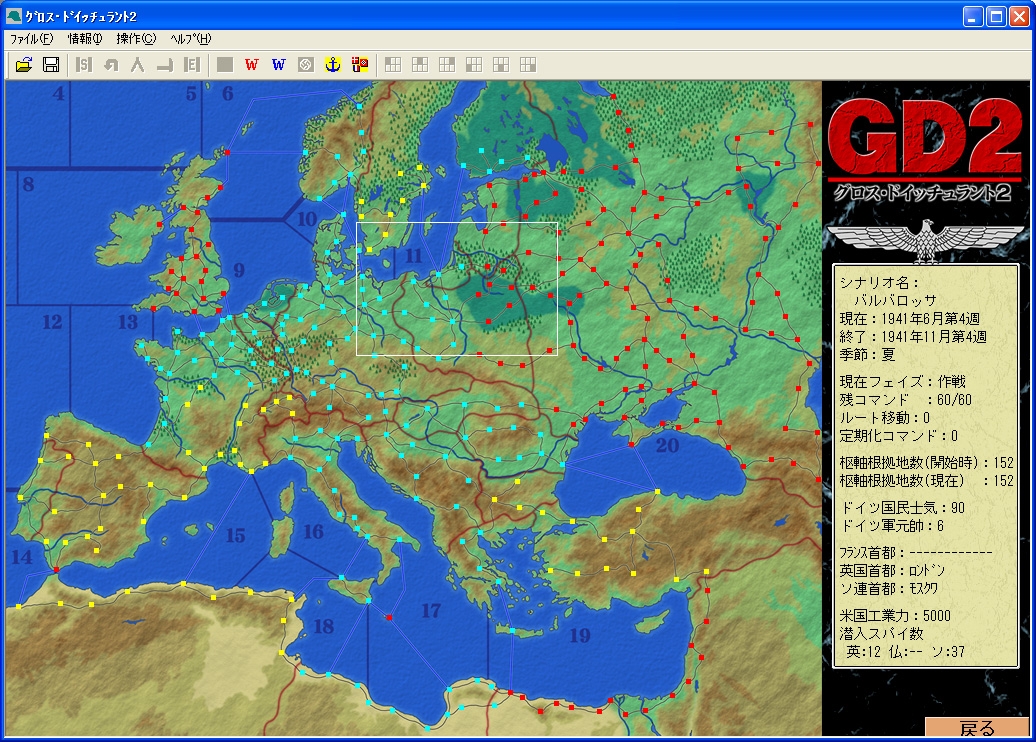Select sea zone 9 in the North Sea
This screenshot has height=742, width=1036.
238,270
